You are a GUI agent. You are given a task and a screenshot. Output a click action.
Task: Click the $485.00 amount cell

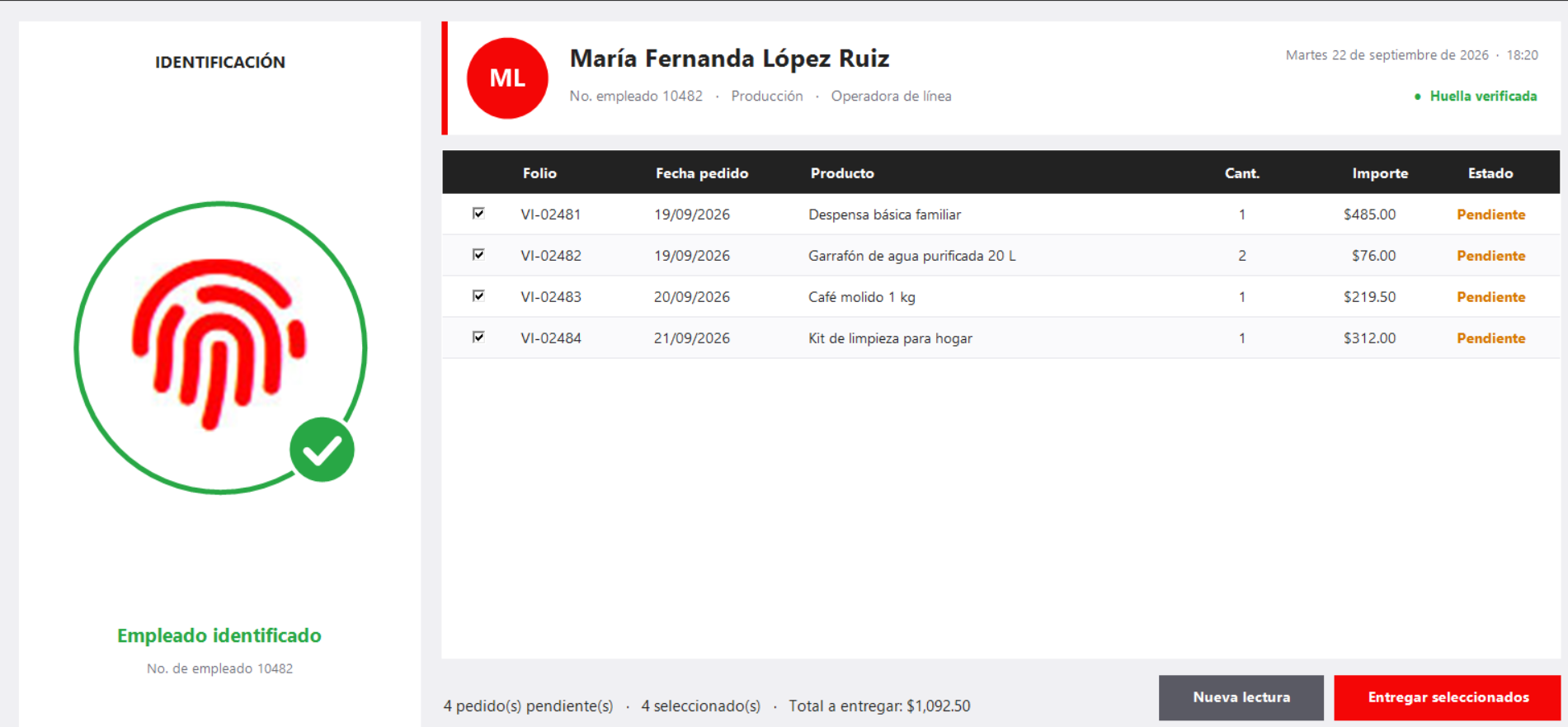point(1370,215)
